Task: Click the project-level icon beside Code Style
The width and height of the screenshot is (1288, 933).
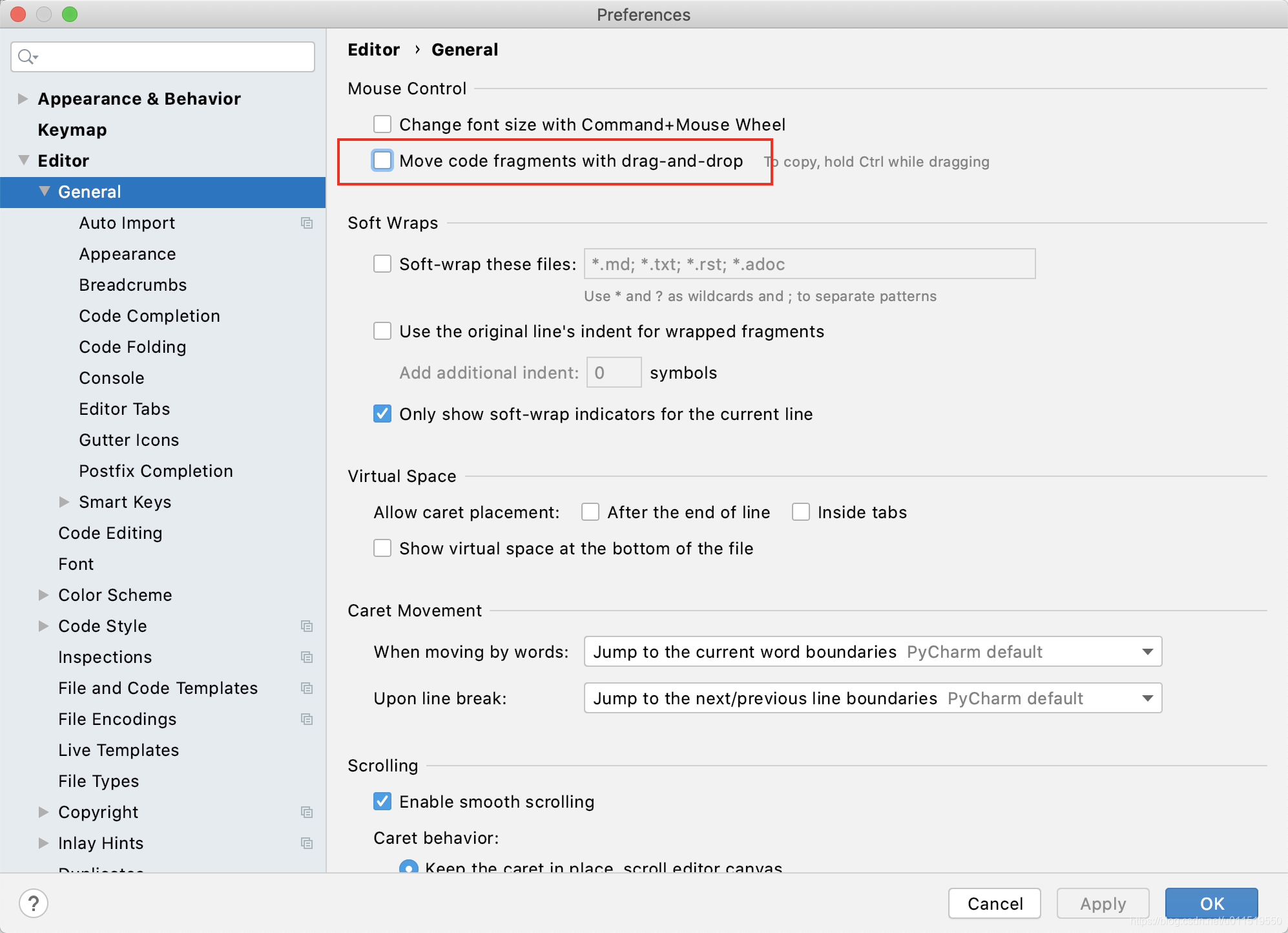Action: click(307, 626)
